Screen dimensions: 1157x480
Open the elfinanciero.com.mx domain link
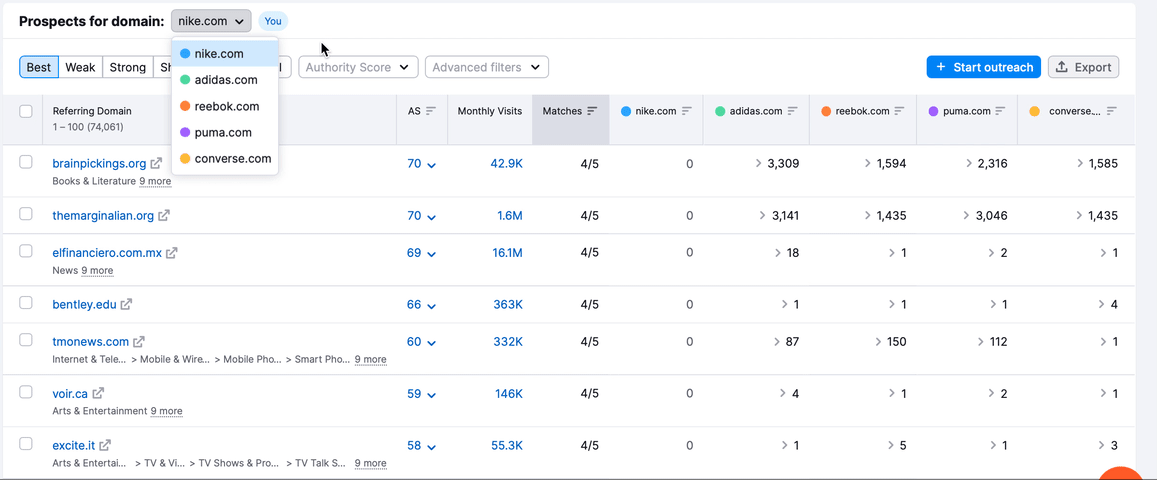pyautogui.click(x=107, y=253)
